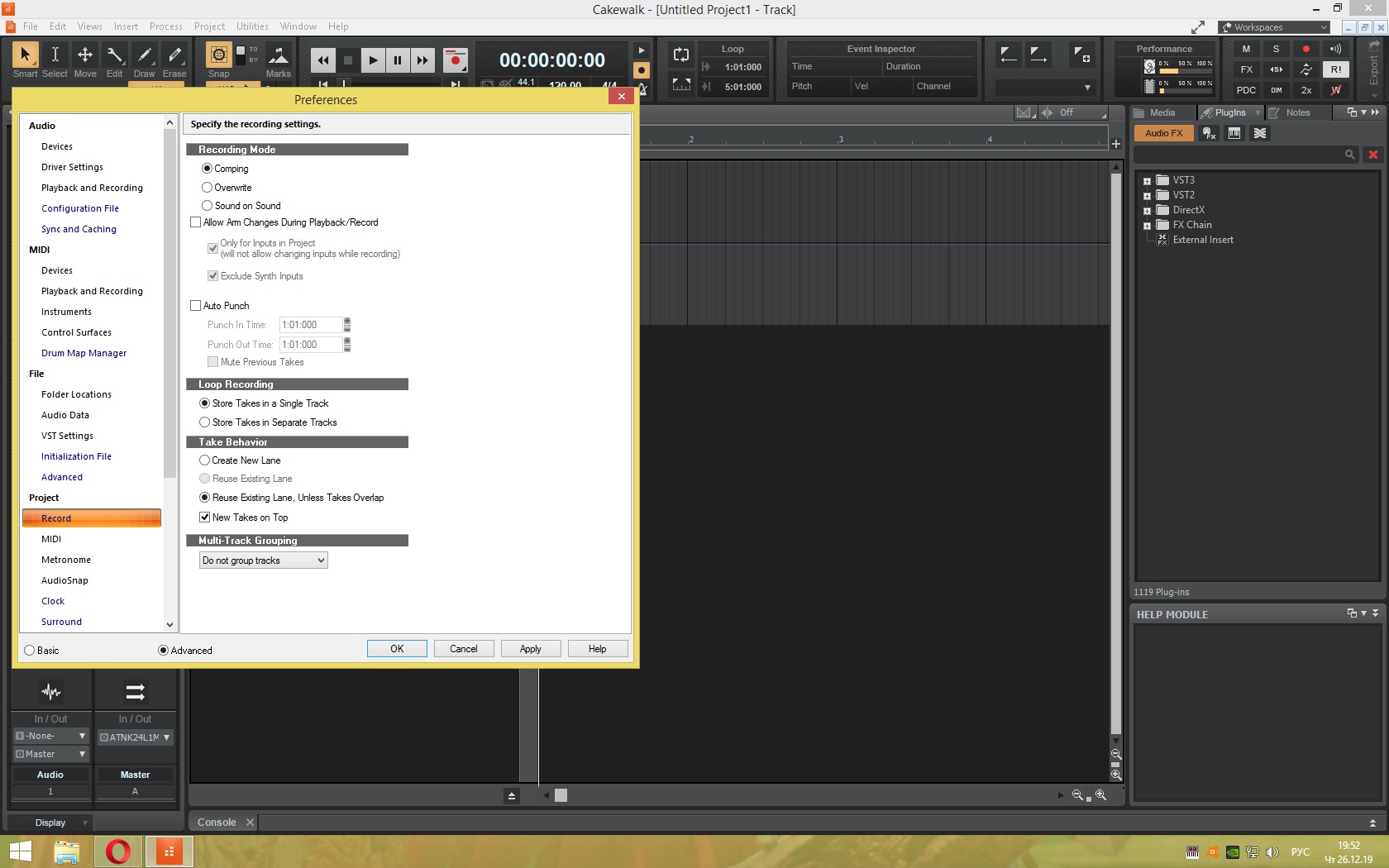This screenshot has height=868, width=1389.
Task: Toggle the Loop on/off icon
Action: (681, 55)
